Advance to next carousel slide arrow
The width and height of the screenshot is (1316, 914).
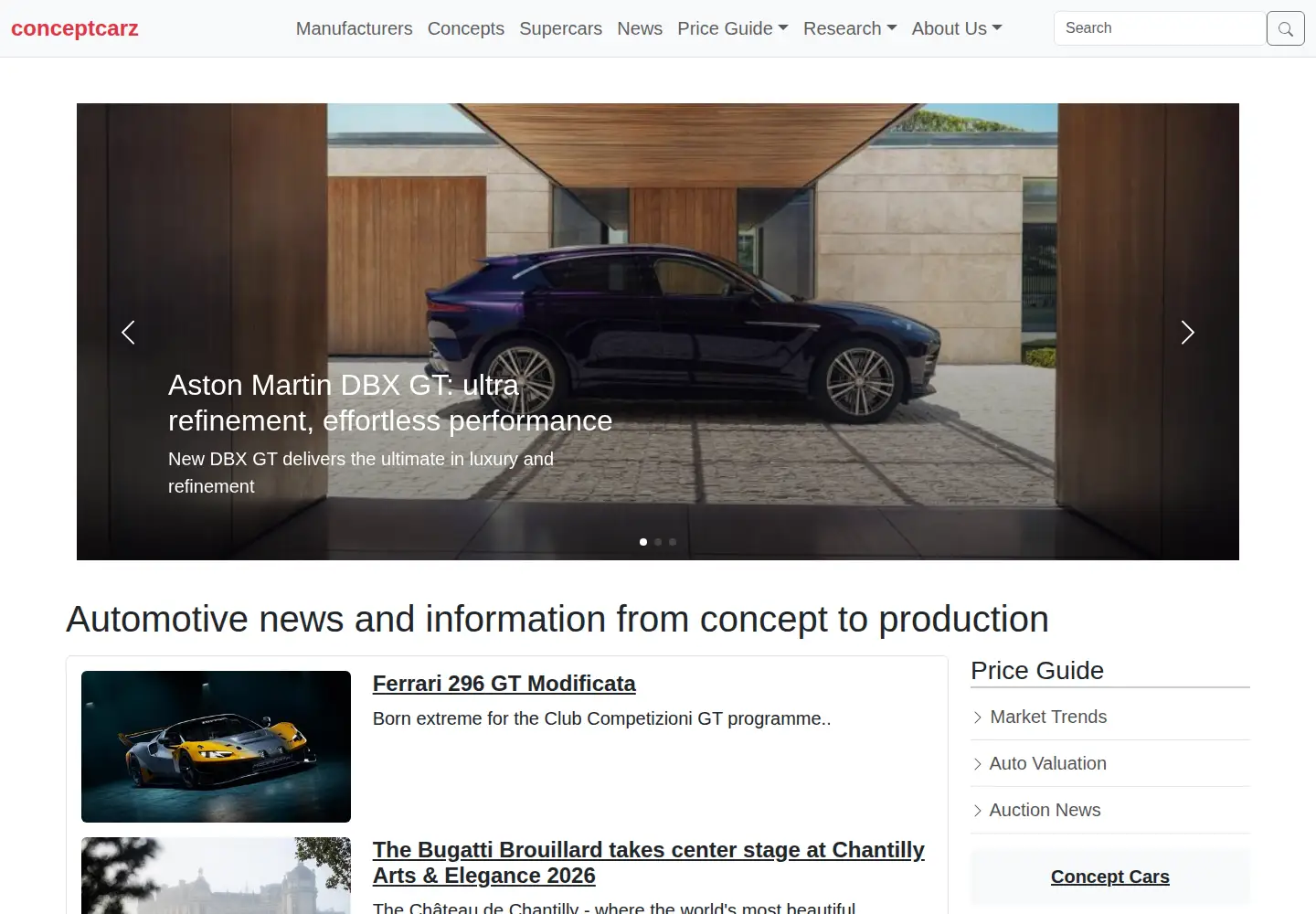pyautogui.click(x=1187, y=332)
